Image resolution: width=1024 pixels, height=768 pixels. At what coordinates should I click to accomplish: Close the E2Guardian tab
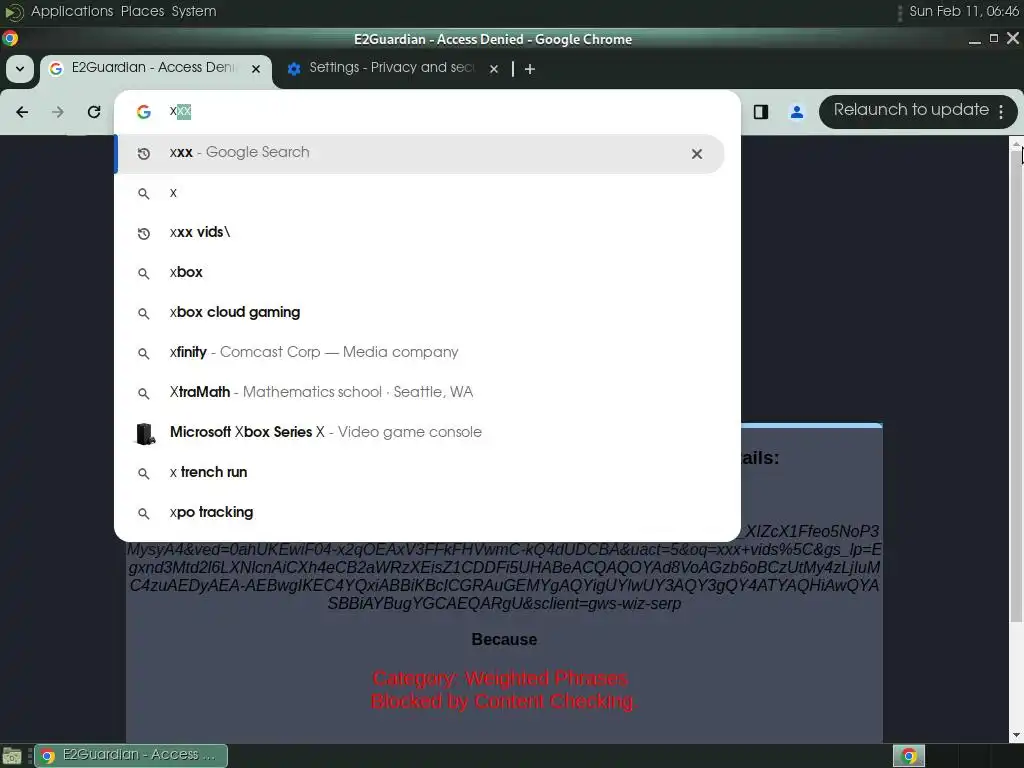256,69
